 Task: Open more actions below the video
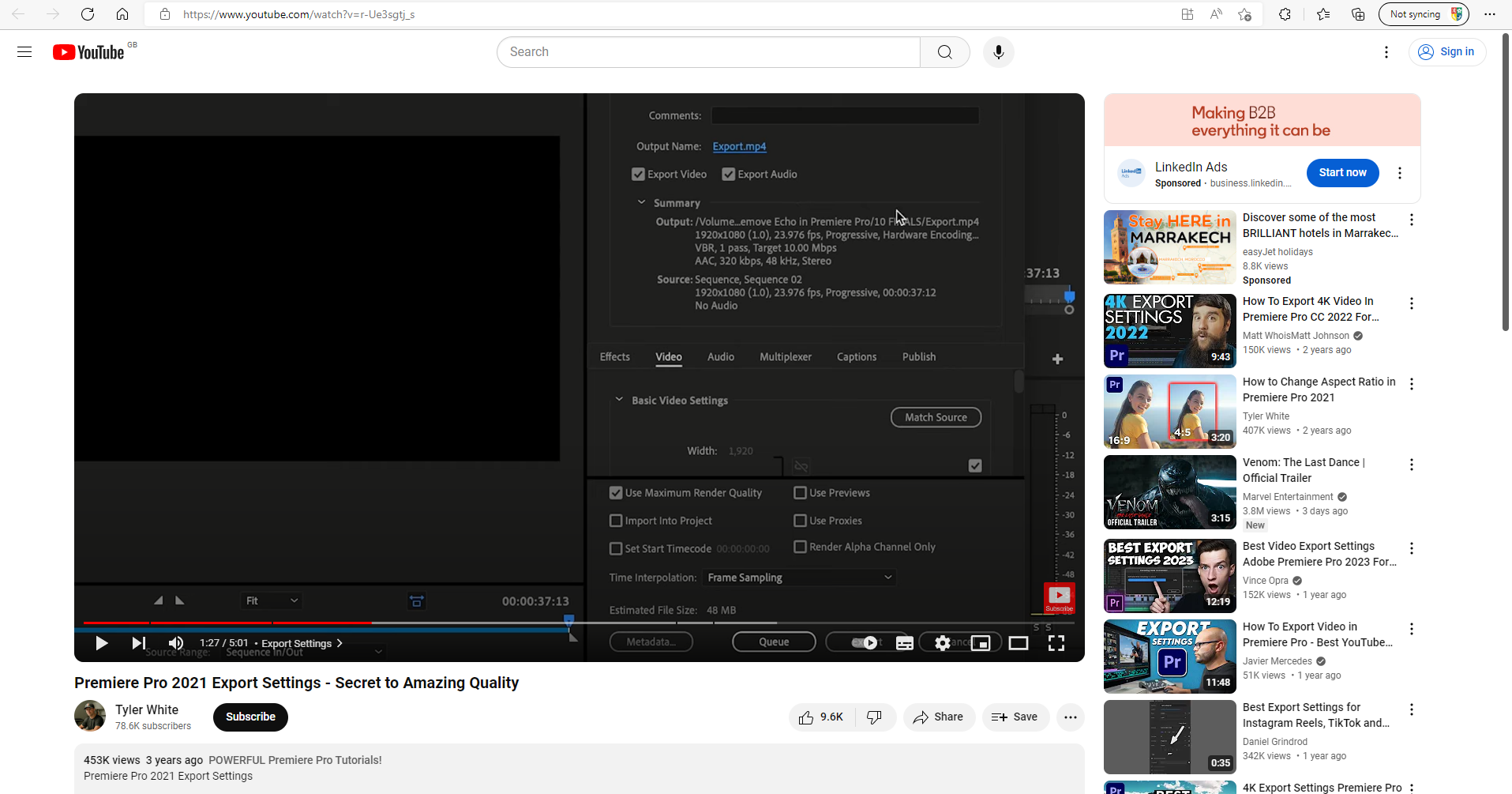1071,717
